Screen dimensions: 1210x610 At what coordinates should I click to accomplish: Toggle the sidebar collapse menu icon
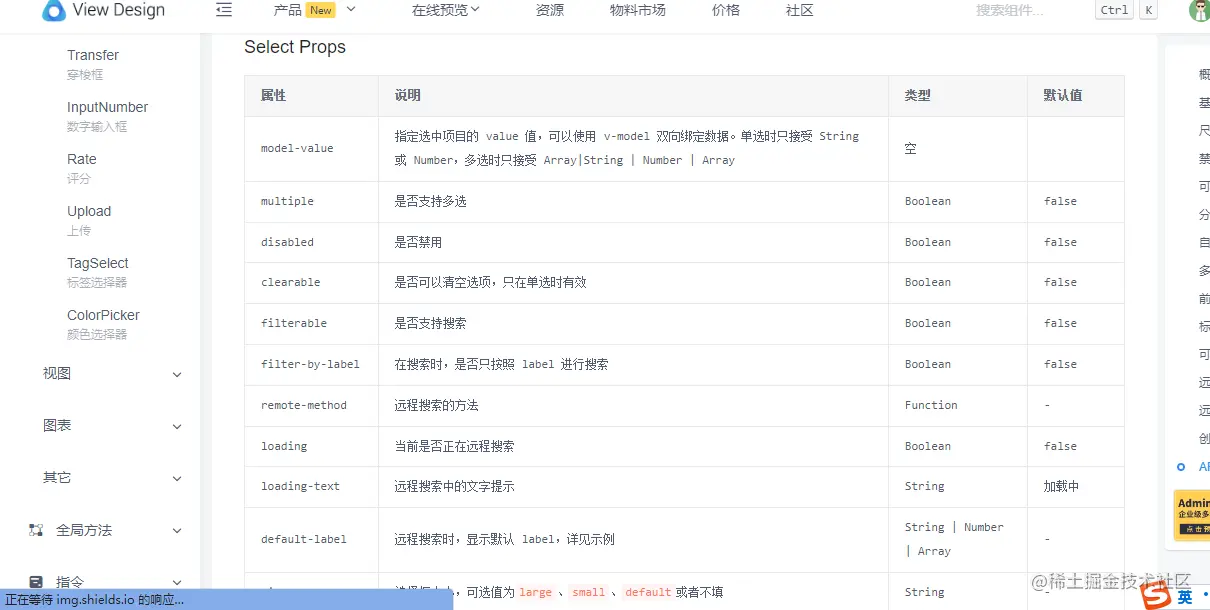(224, 10)
